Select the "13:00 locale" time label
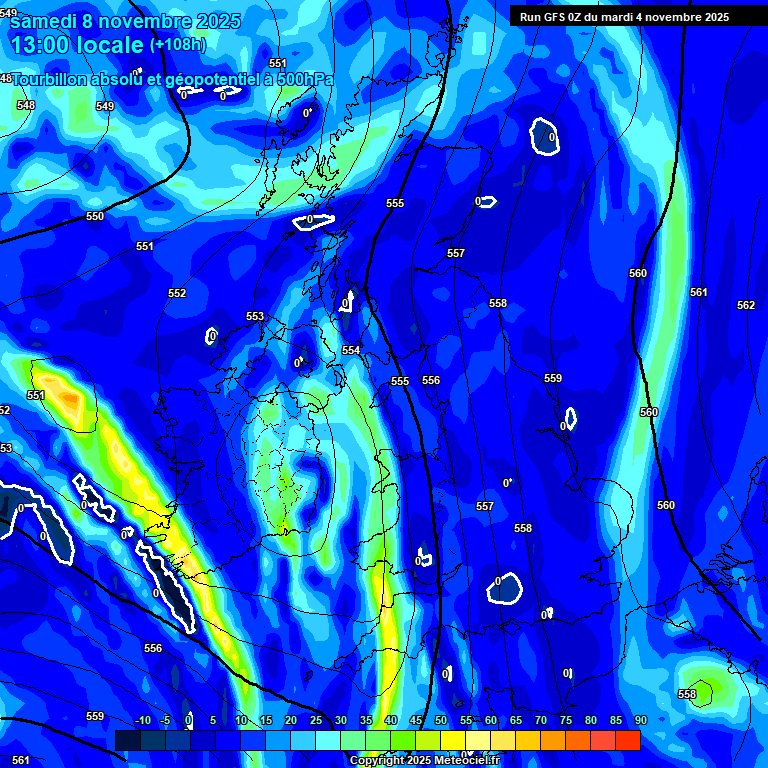 click(77, 45)
